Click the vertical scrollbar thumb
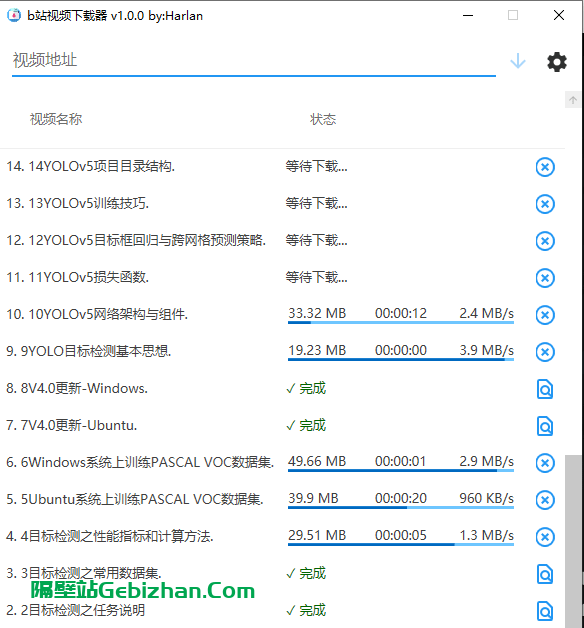 click(x=573, y=541)
